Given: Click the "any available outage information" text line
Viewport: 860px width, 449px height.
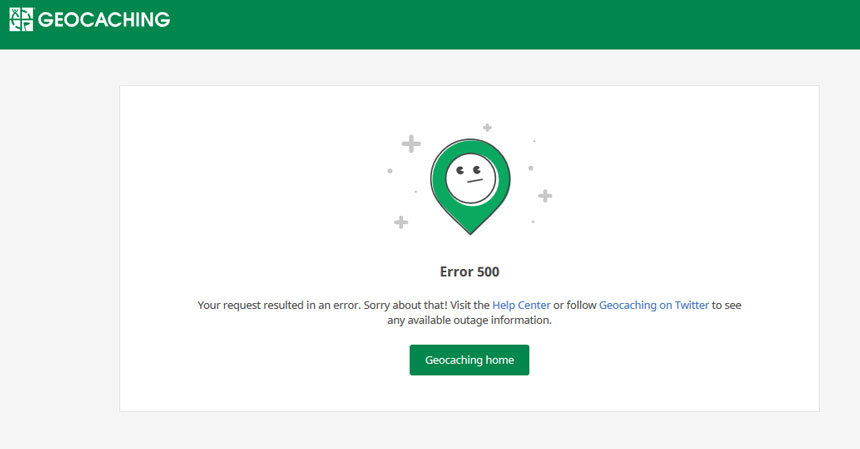Looking at the screenshot, I should [x=469, y=321].
